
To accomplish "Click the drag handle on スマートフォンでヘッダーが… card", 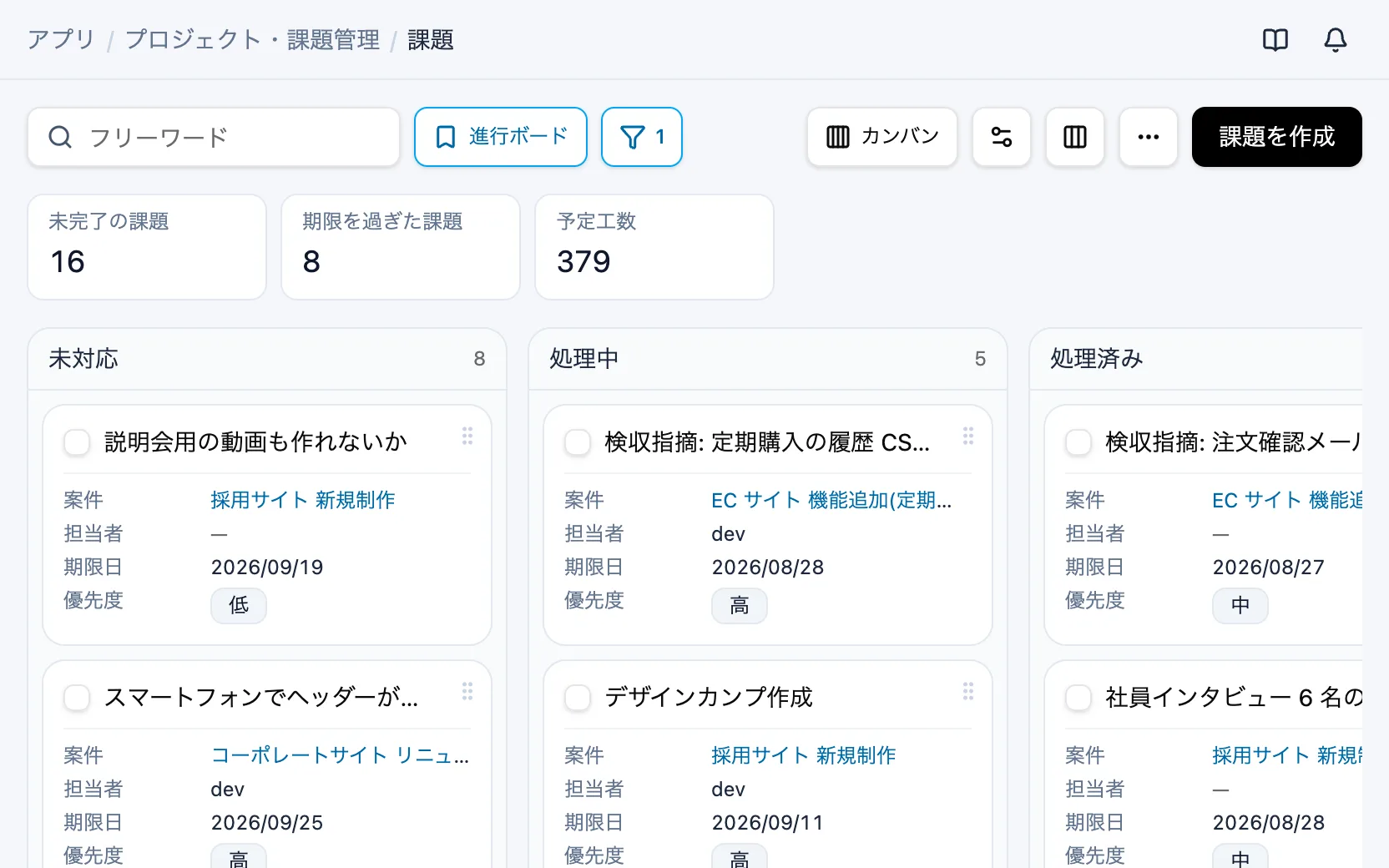I will 467,692.
